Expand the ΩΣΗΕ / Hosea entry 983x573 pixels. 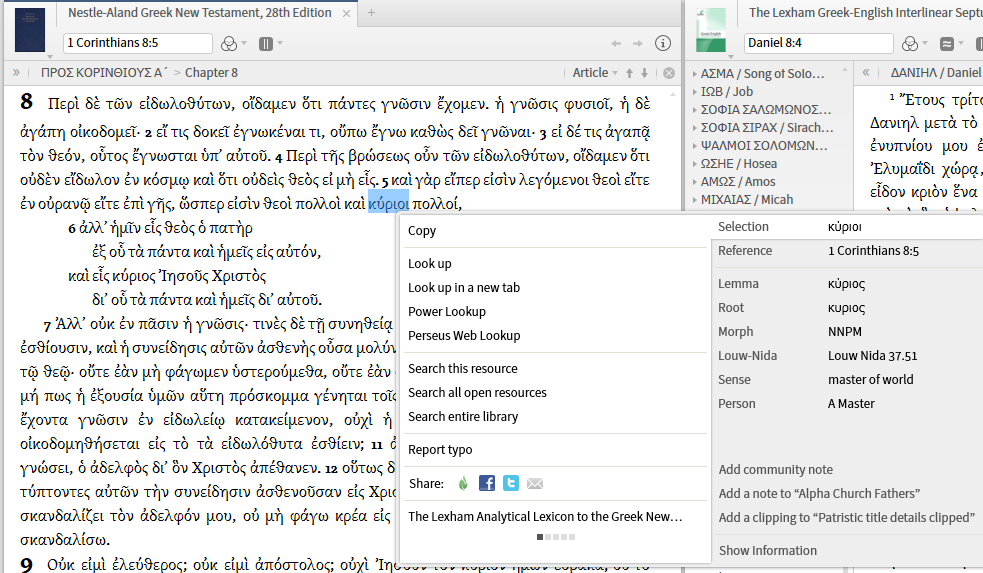[x=695, y=164]
